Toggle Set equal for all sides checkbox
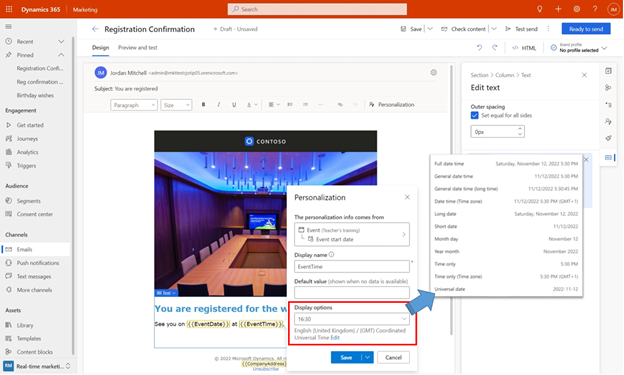This screenshot has height=375, width=624. [474, 115]
